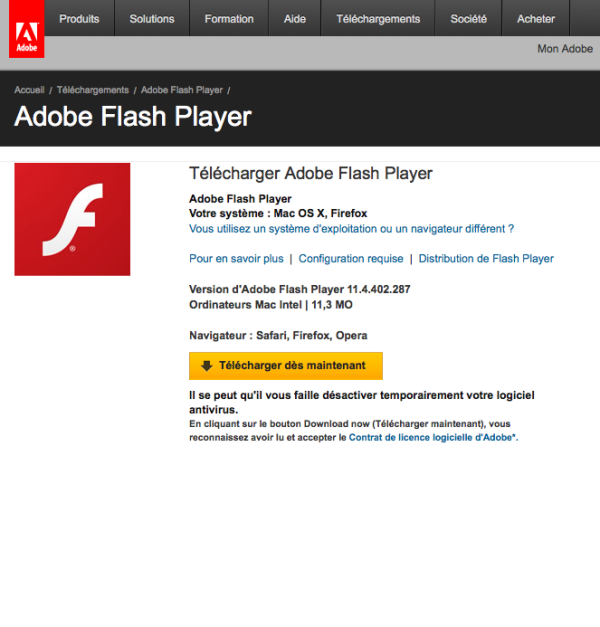The image size is (600, 627).
Task: Click the Adobe Flash Player breadcrumb
Action: pos(182,90)
